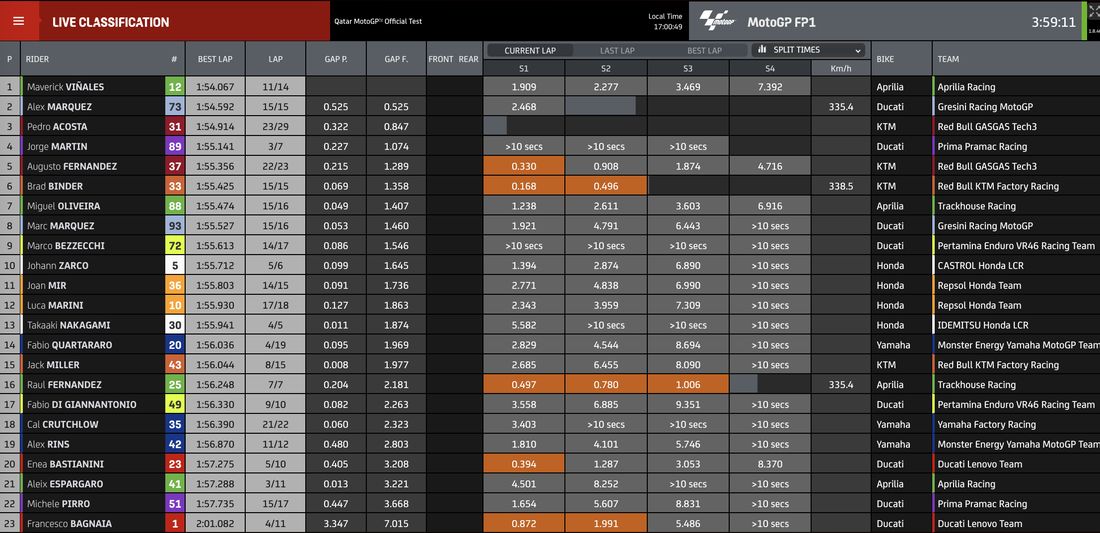Viewport: 1100px width, 533px height.
Task: Click Cal CRUTCHLOW rider name
Action: [62, 424]
